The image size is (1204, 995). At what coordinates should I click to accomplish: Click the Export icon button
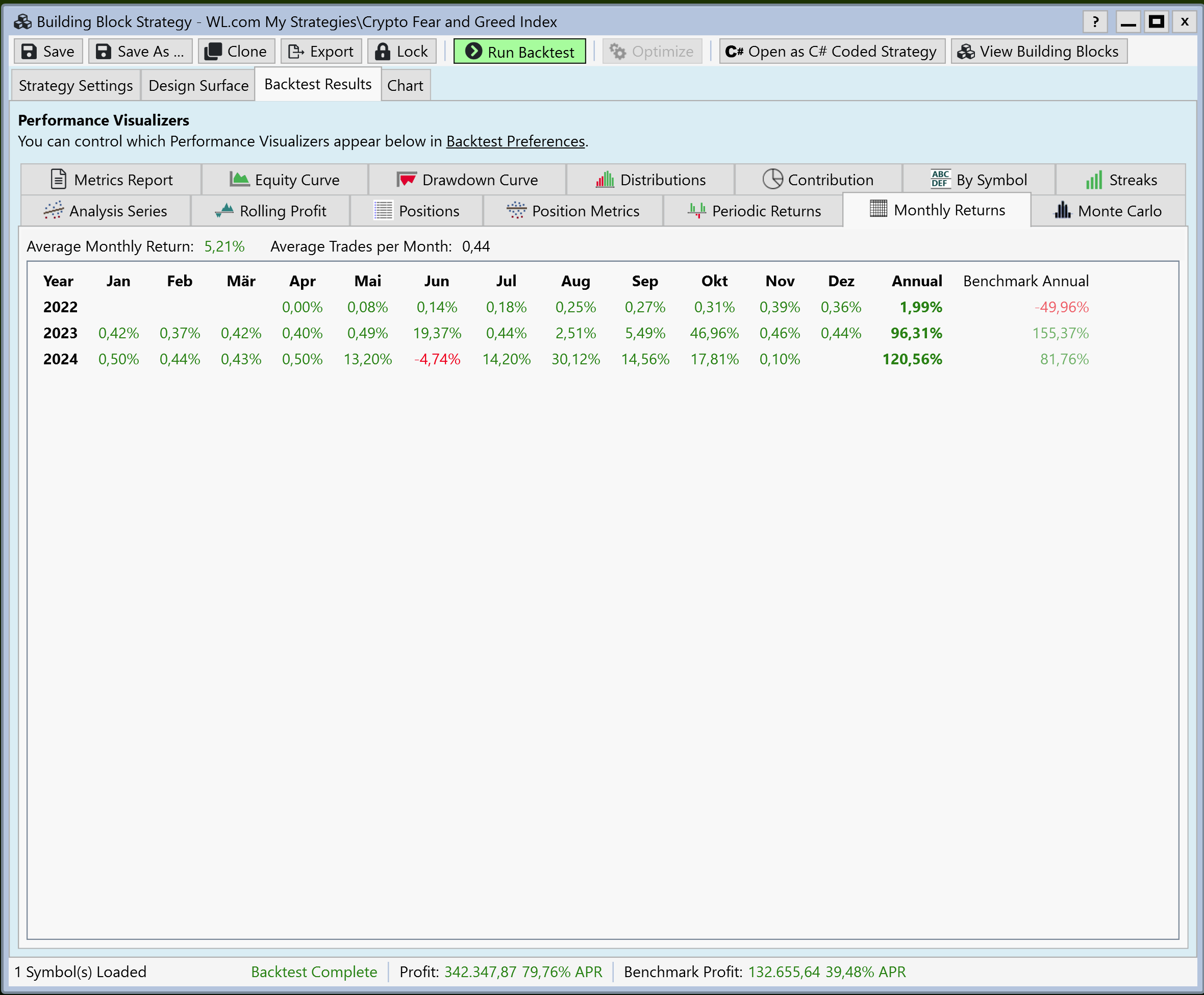(296, 52)
